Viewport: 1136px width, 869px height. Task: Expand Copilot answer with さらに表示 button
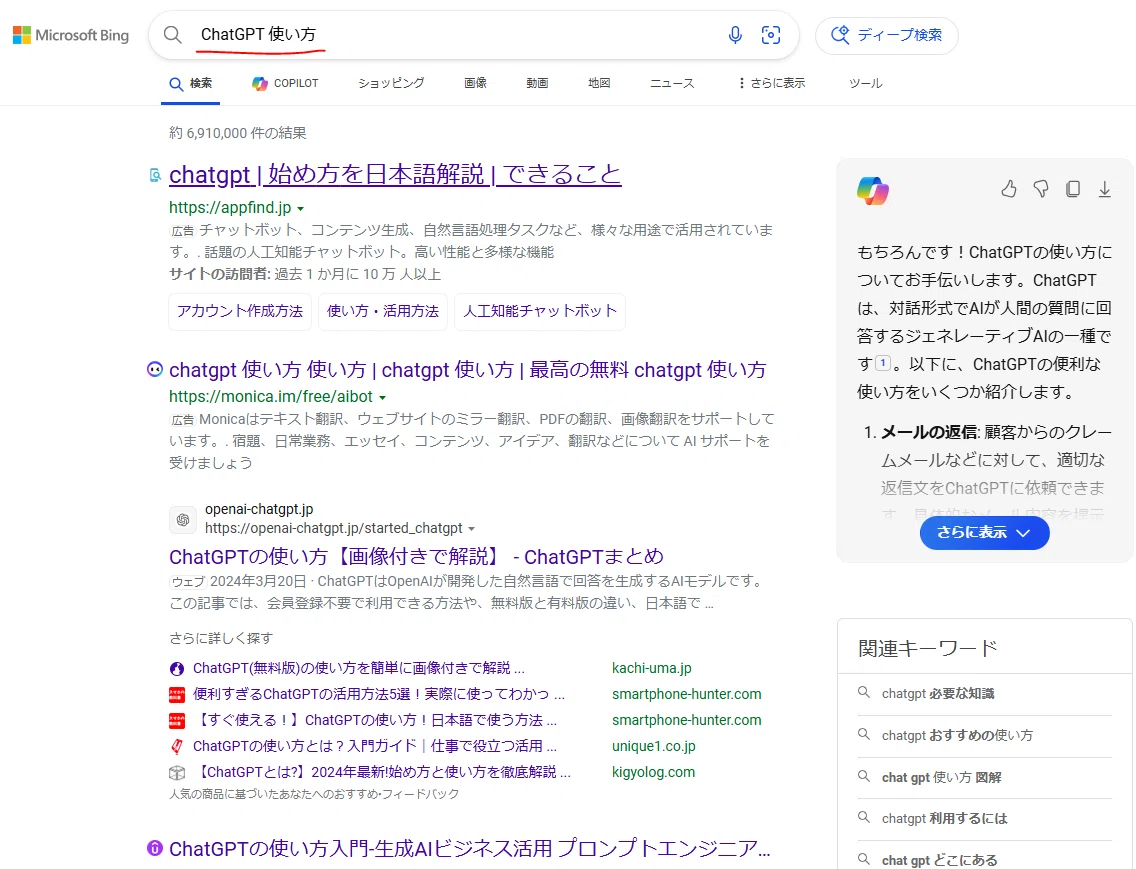pyautogui.click(x=984, y=533)
